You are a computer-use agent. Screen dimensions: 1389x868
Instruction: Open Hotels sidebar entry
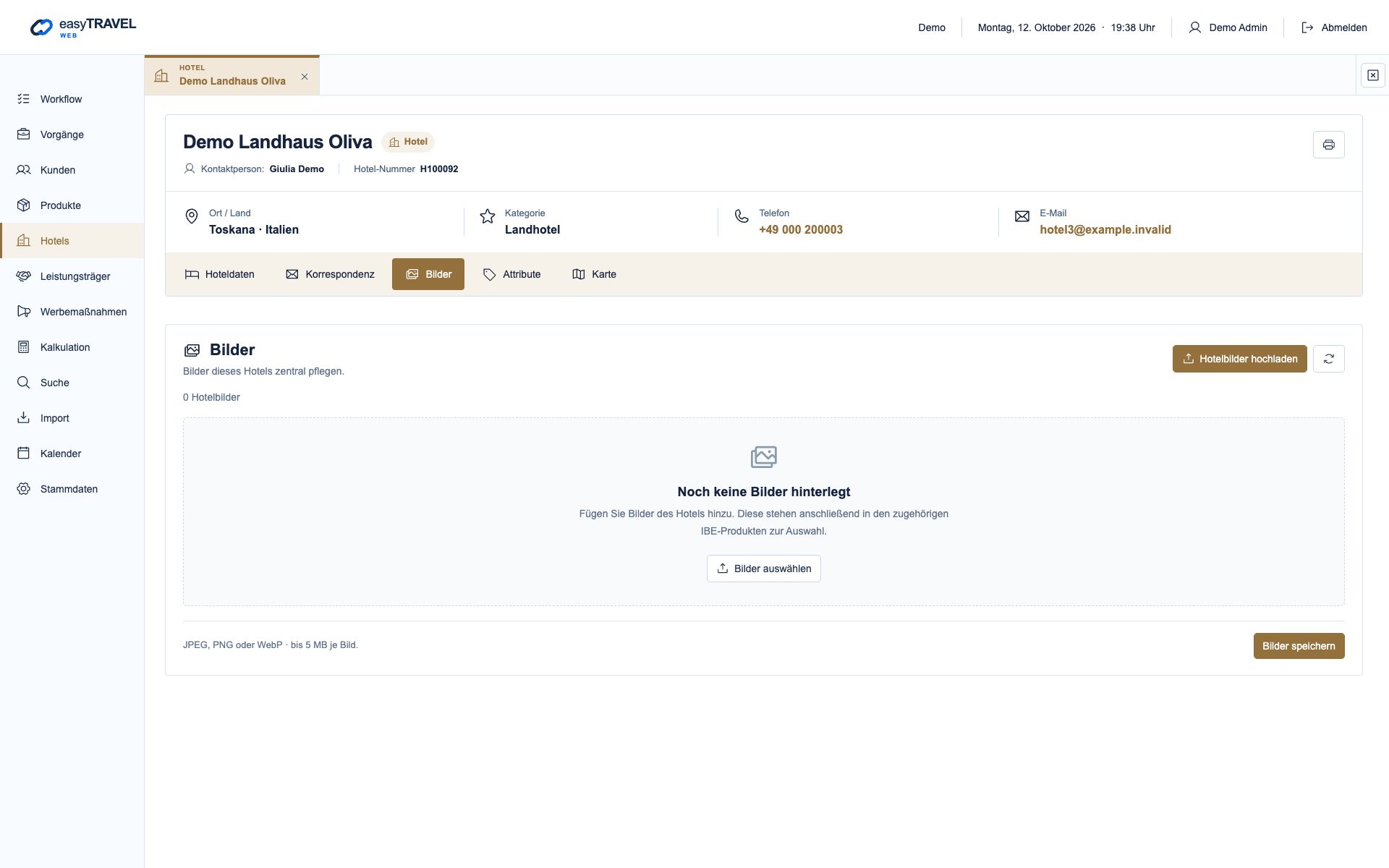coord(72,241)
